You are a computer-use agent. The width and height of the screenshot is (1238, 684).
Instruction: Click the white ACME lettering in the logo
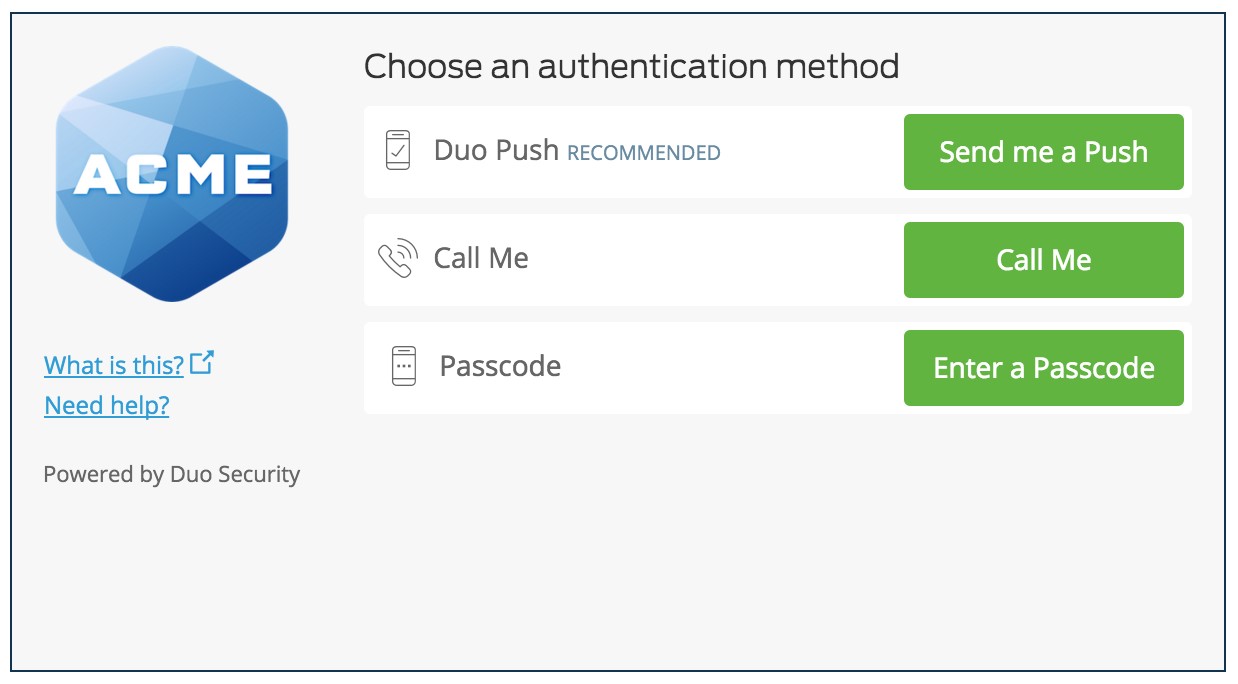point(173,173)
